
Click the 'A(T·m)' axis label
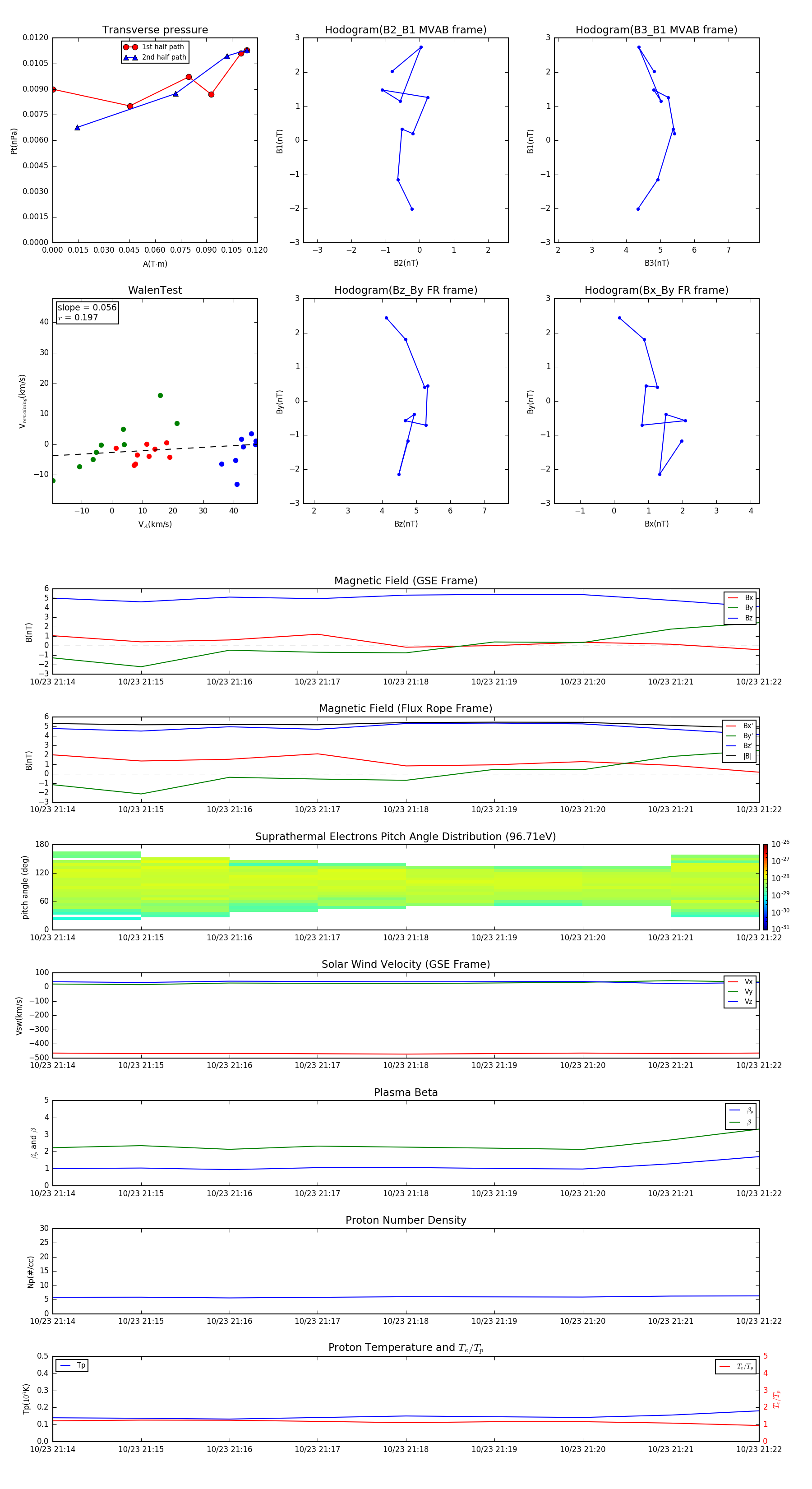coord(155,264)
